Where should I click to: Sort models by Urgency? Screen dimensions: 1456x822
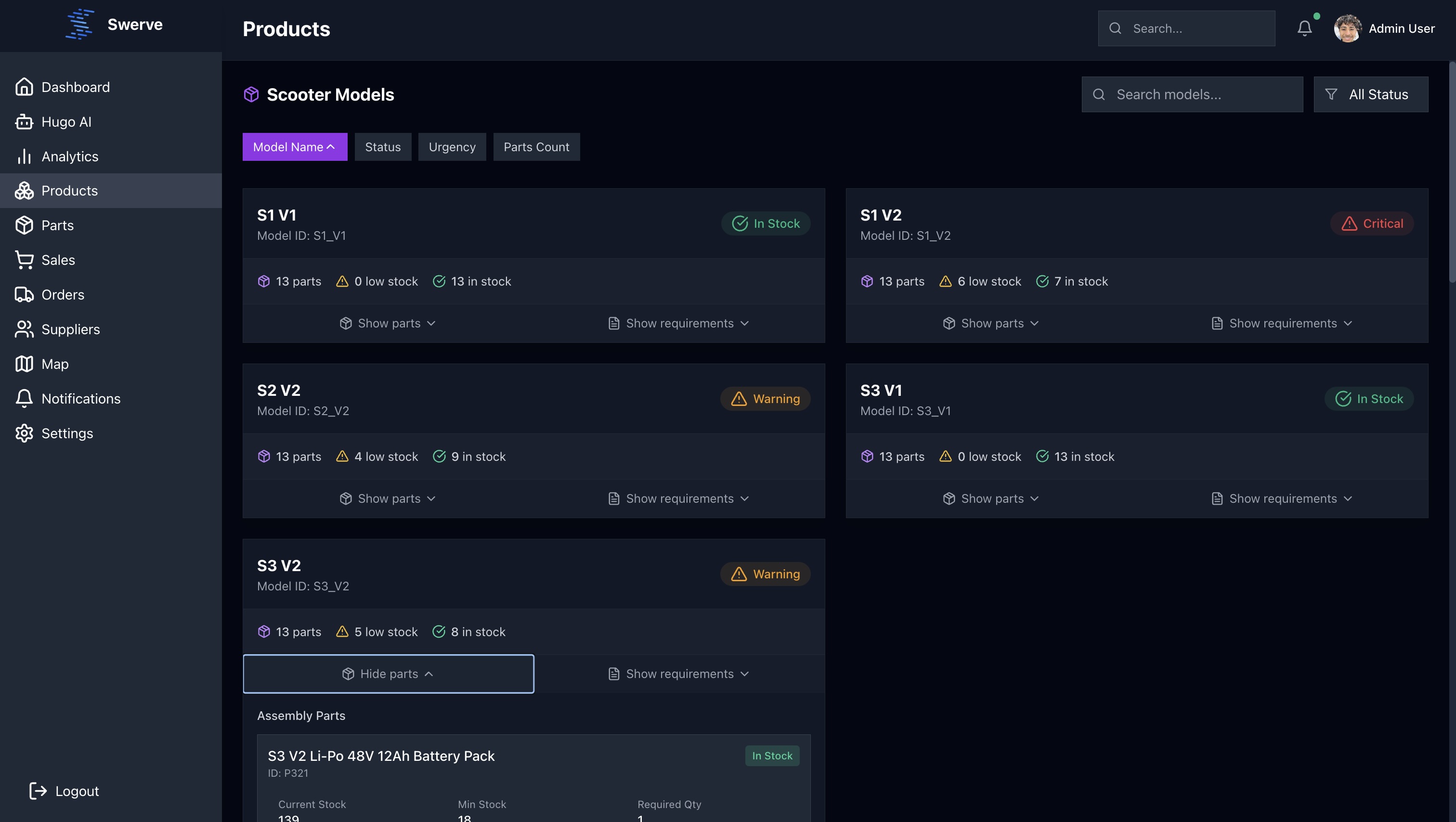[x=452, y=147]
